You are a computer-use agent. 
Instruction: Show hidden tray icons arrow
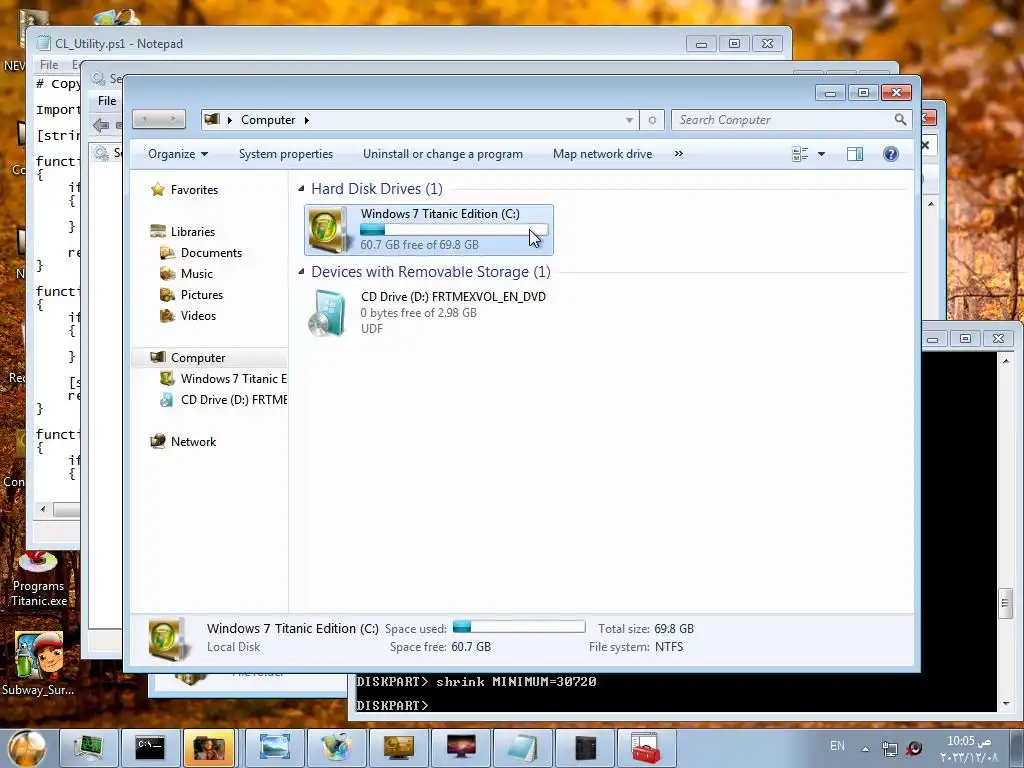pyautogui.click(x=865, y=748)
